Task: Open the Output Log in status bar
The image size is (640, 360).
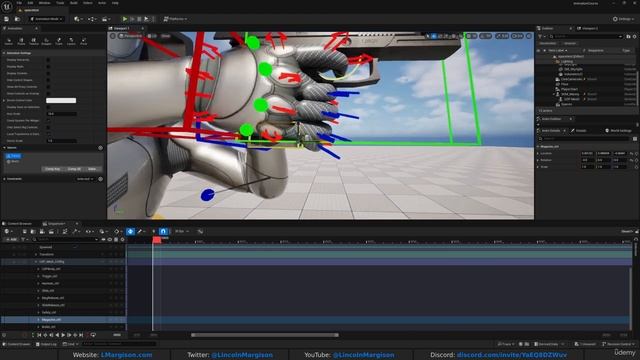Action: click(x=46, y=344)
